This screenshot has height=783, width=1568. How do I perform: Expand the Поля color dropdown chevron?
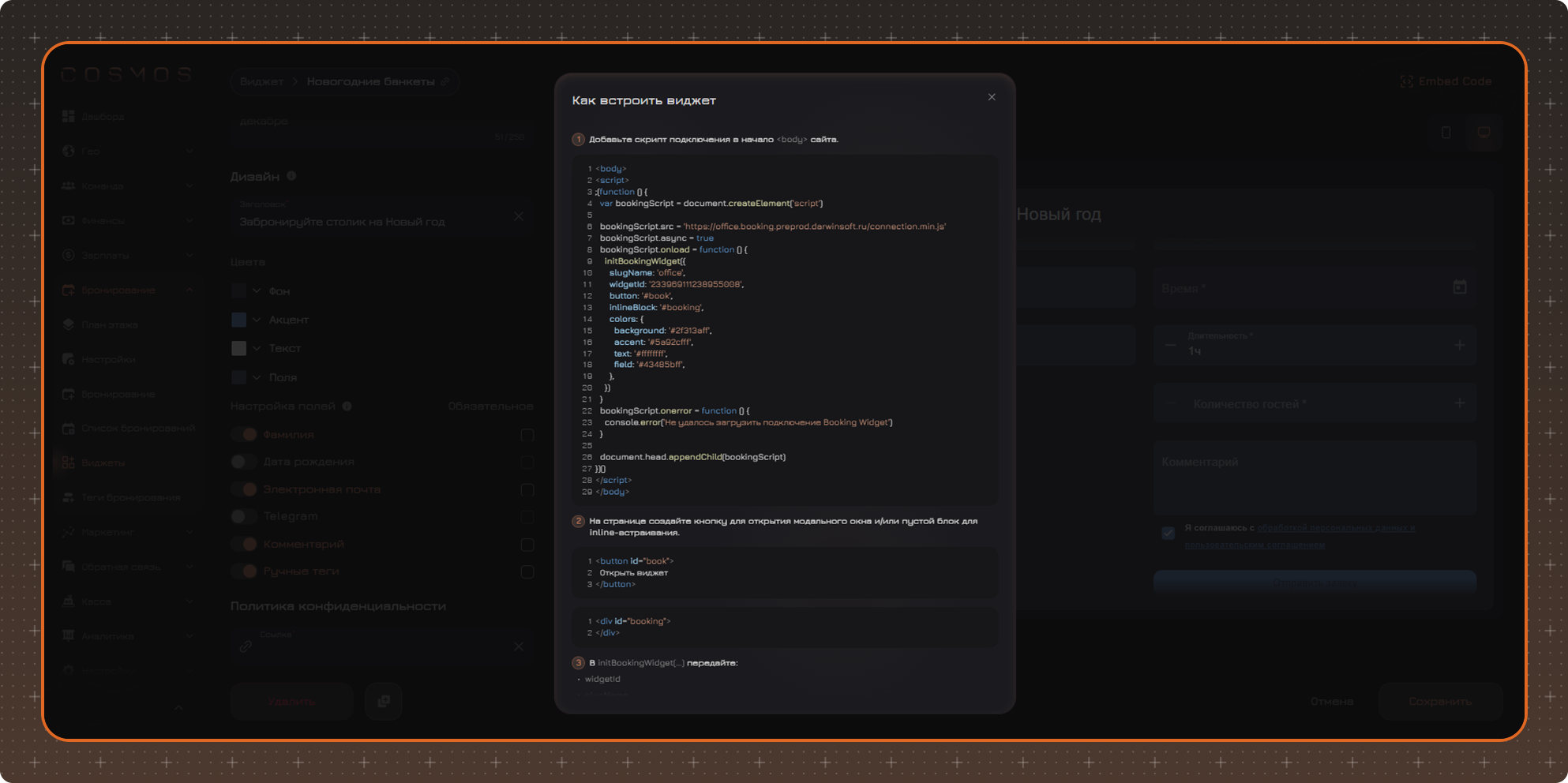tap(257, 377)
